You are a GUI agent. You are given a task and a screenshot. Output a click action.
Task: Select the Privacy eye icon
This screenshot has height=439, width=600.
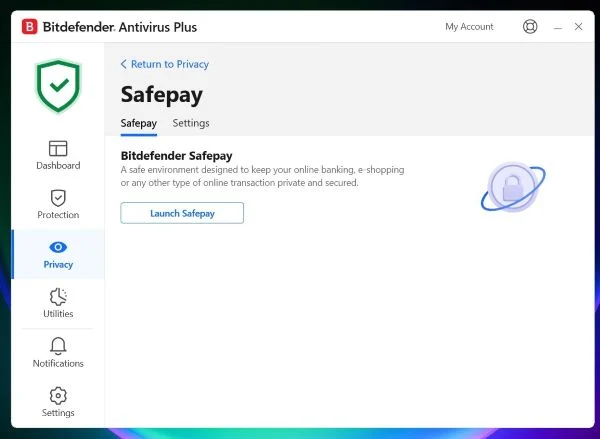point(58,247)
